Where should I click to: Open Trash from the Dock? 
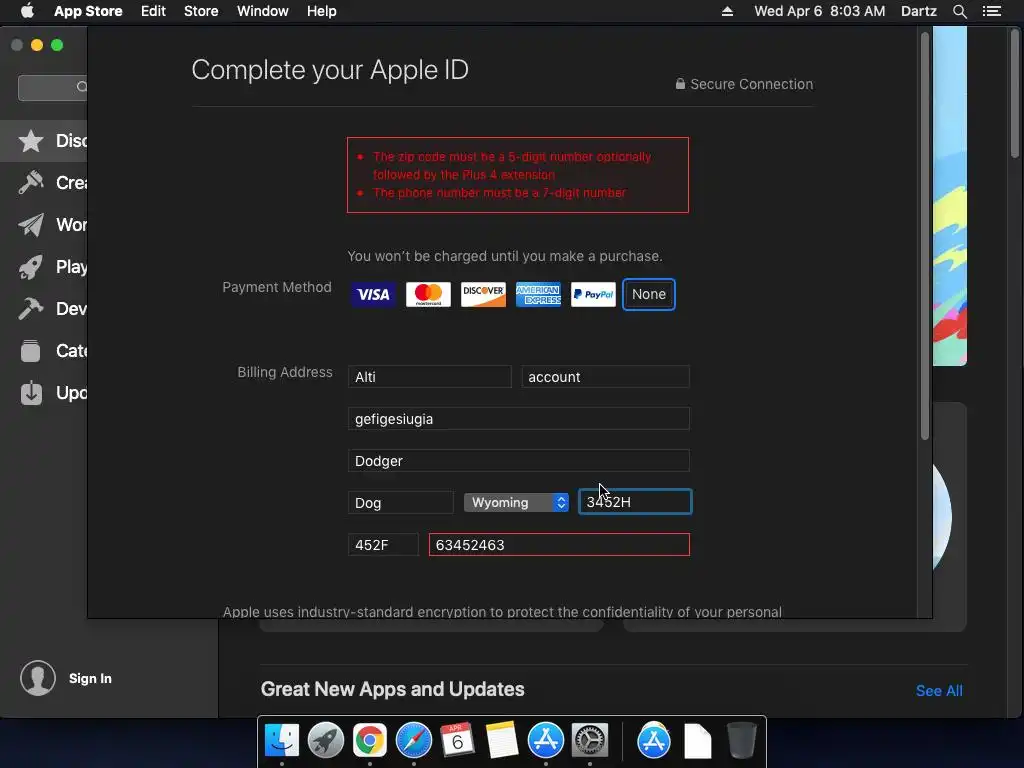(742, 741)
